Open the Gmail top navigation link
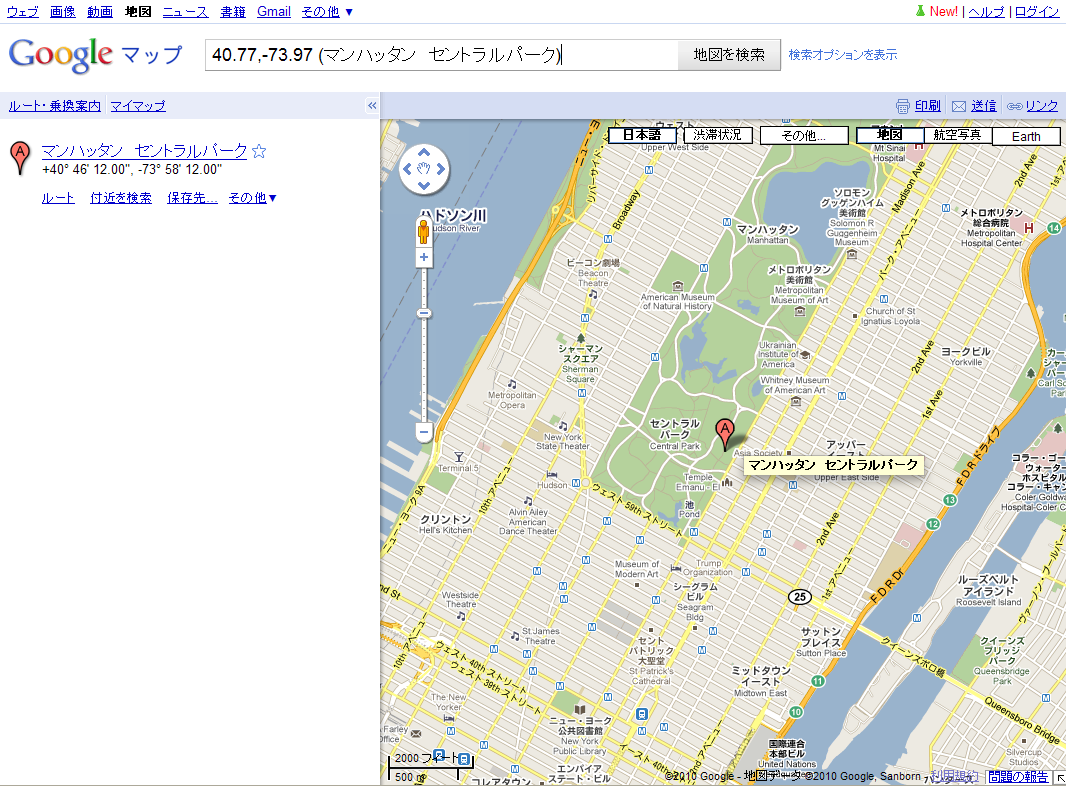 point(273,12)
